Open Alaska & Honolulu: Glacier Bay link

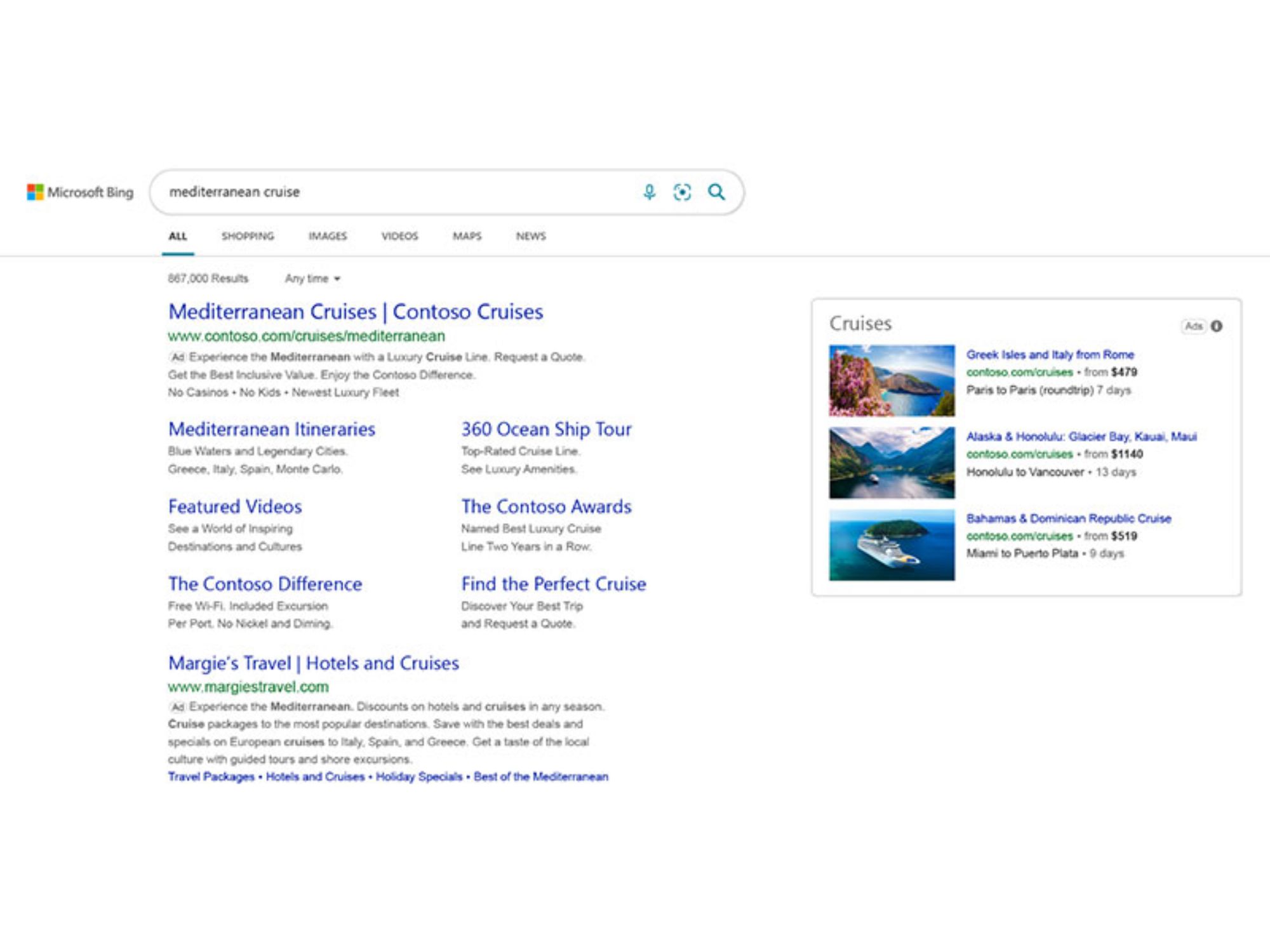click(1081, 437)
